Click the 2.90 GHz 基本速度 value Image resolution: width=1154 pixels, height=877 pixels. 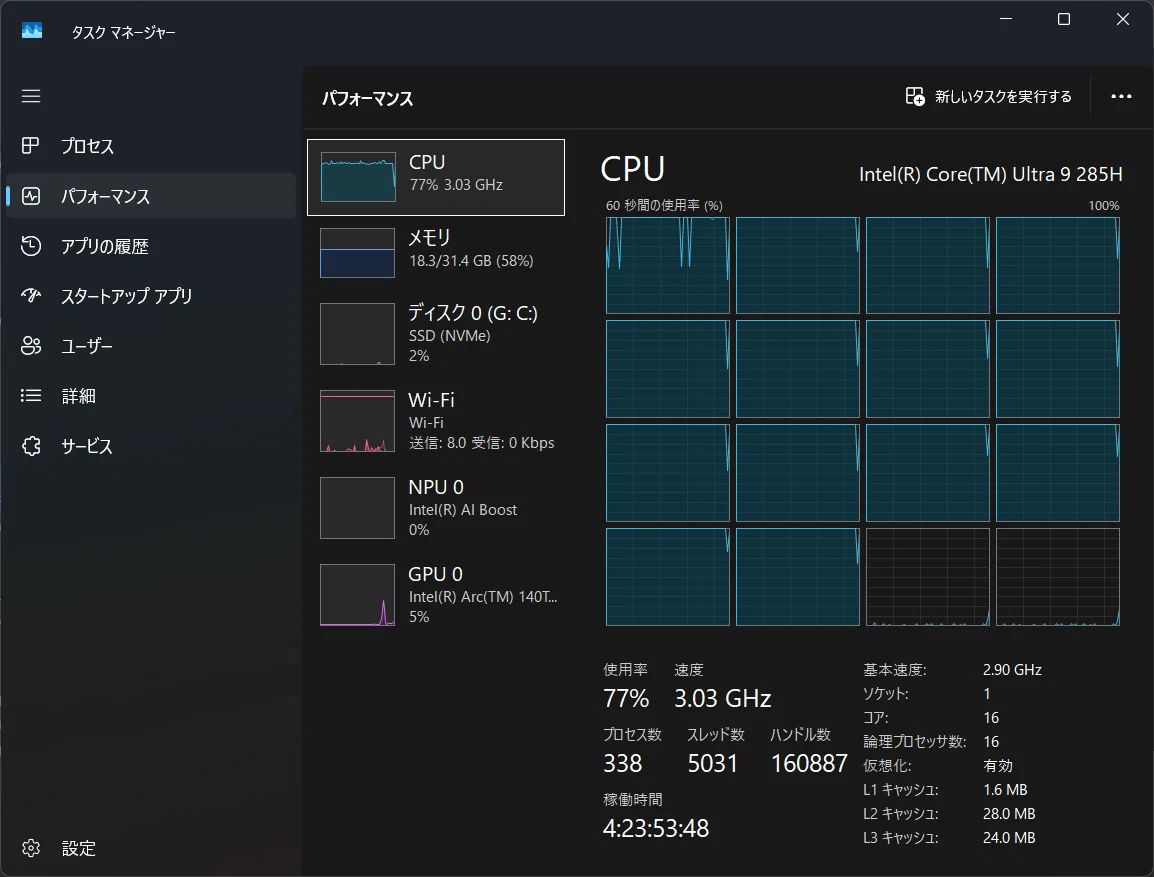tap(1012, 670)
